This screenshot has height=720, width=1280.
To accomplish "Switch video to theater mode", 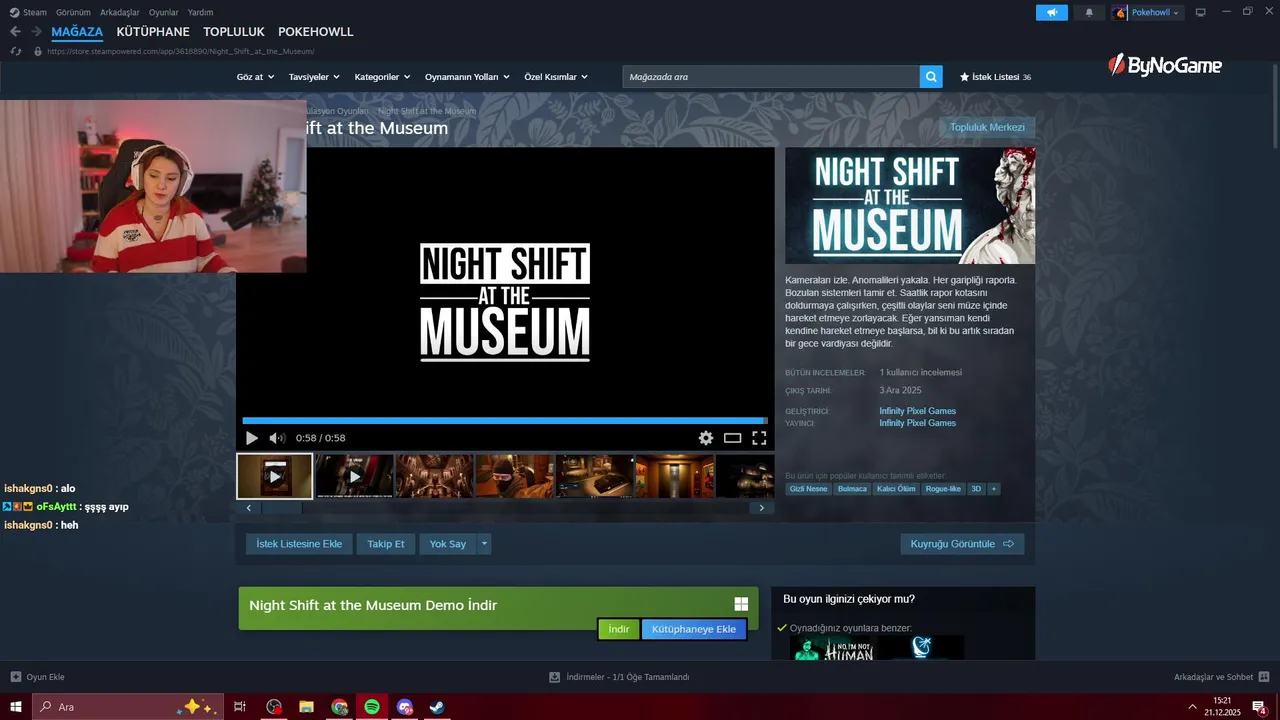I will pyautogui.click(x=733, y=438).
